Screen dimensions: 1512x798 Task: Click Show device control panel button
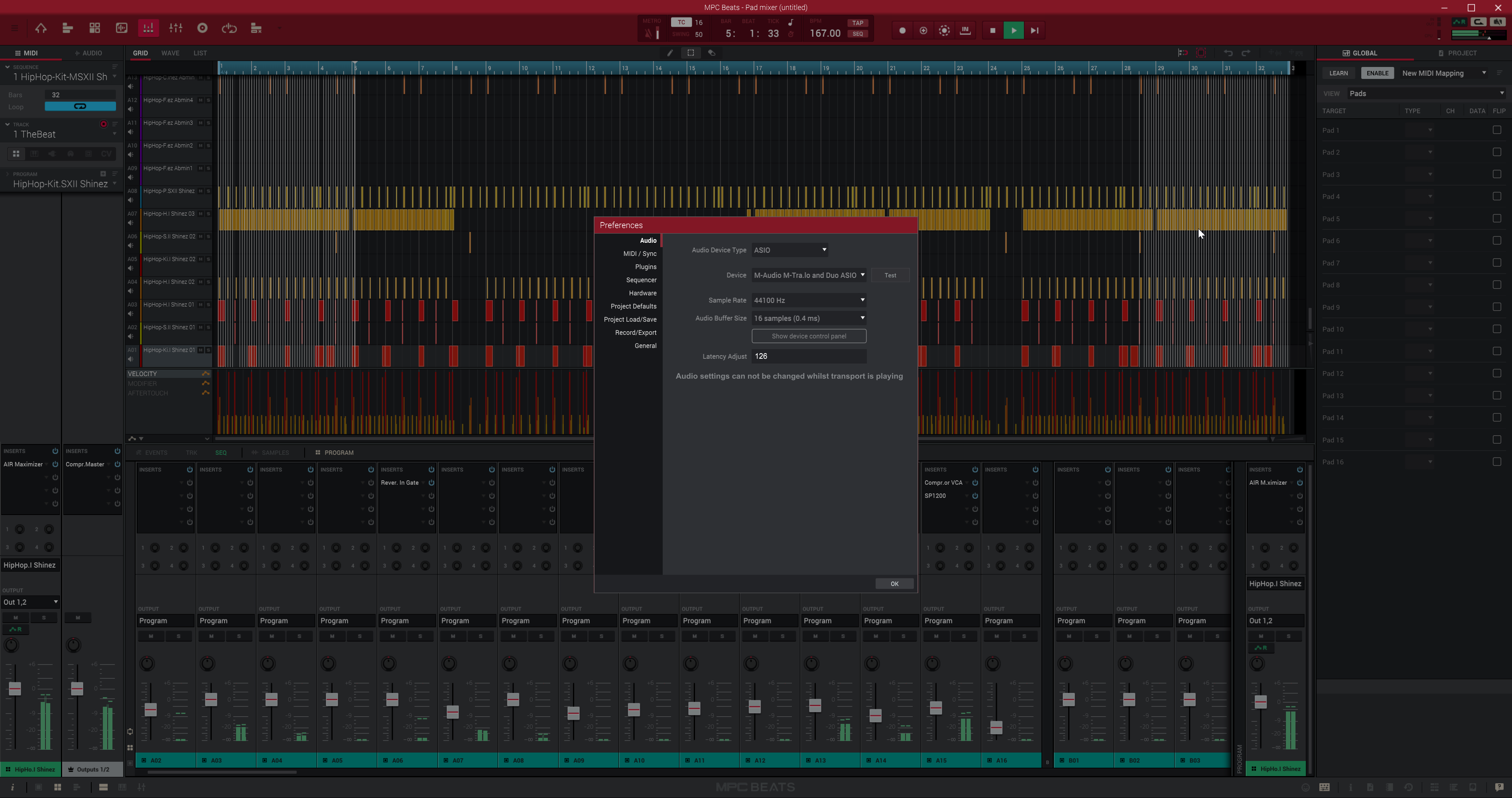click(809, 336)
